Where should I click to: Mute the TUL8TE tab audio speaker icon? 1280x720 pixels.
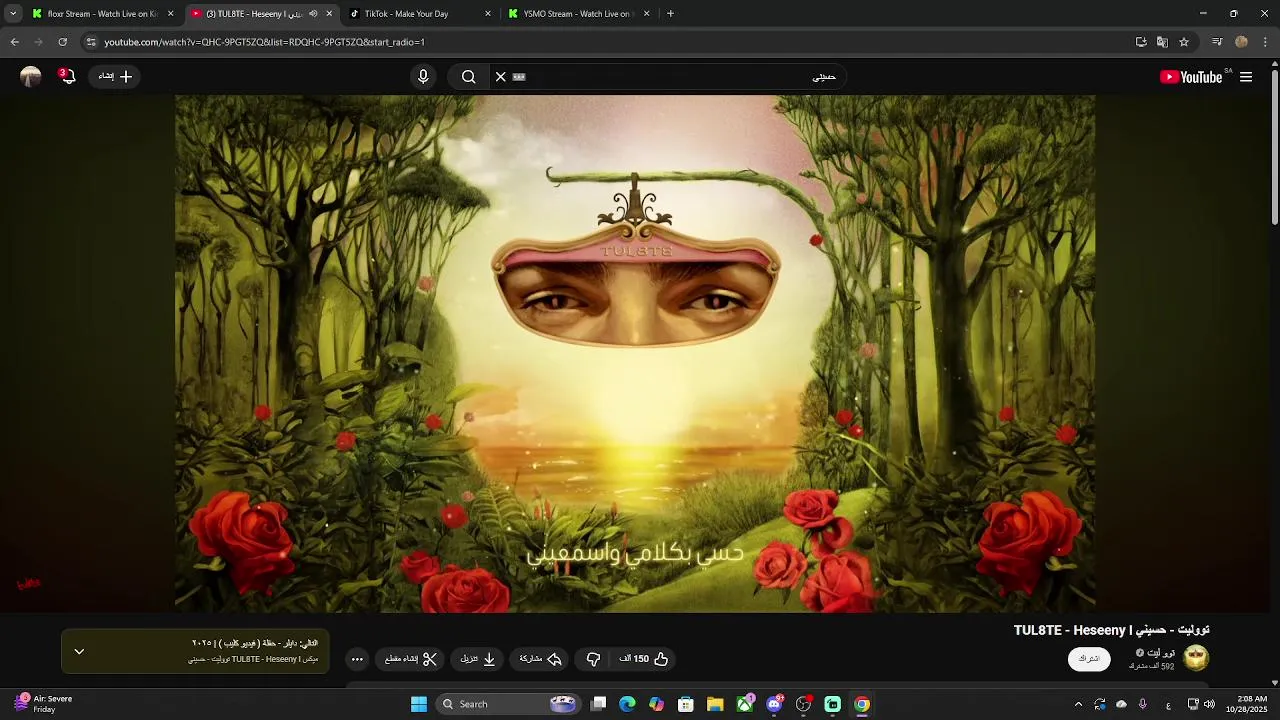(313, 14)
